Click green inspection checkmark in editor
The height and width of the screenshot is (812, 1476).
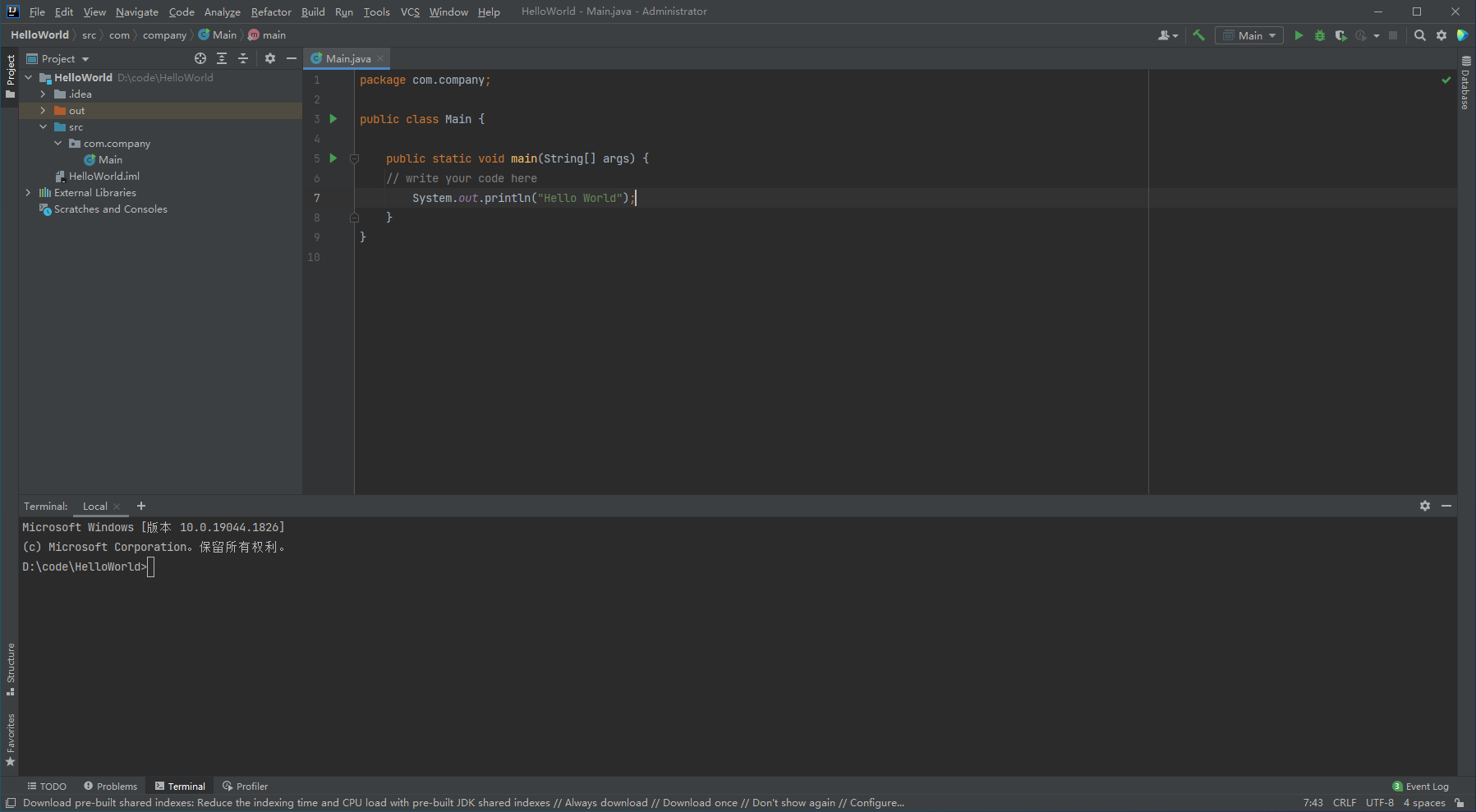pyautogui.click(x=1446, y=80)
